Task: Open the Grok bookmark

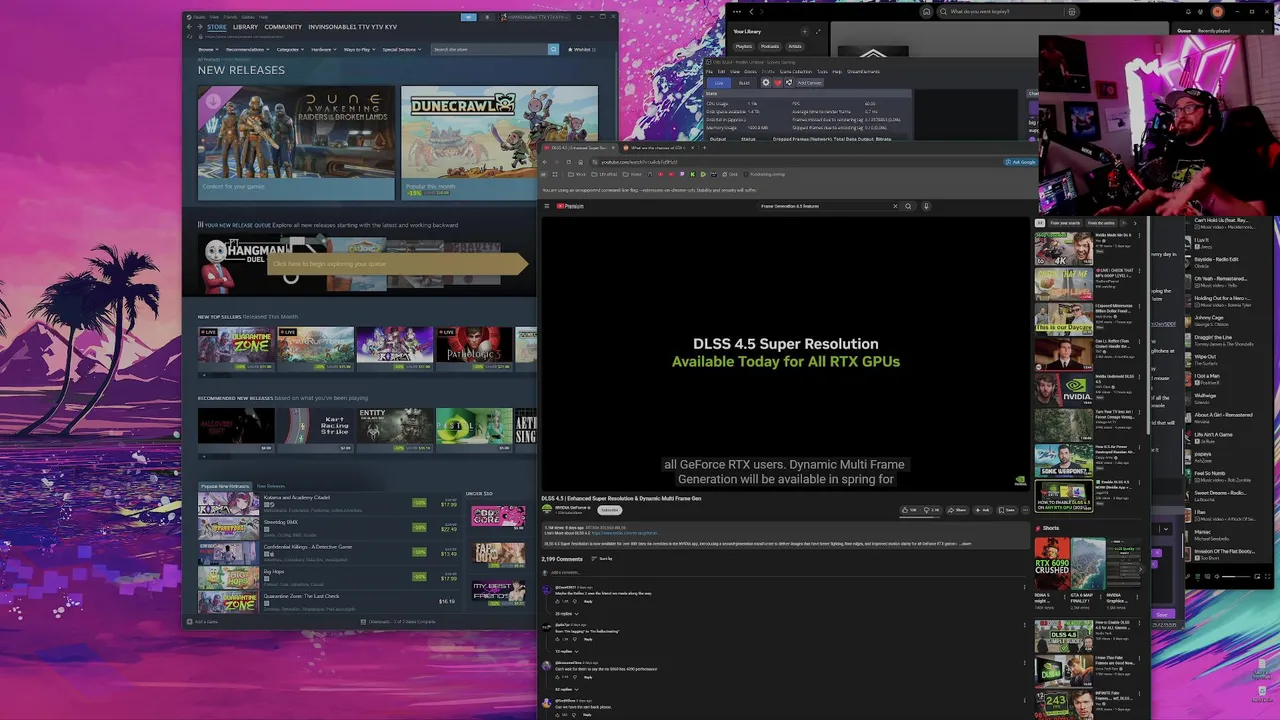Action: click(730, 174)
